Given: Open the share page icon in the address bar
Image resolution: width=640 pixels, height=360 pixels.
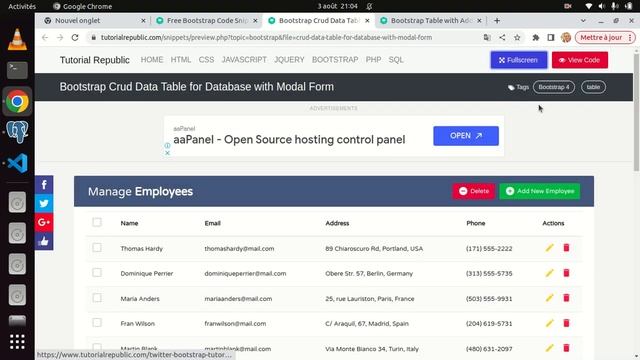Looking at the screenshot, I should coord(502,38).
